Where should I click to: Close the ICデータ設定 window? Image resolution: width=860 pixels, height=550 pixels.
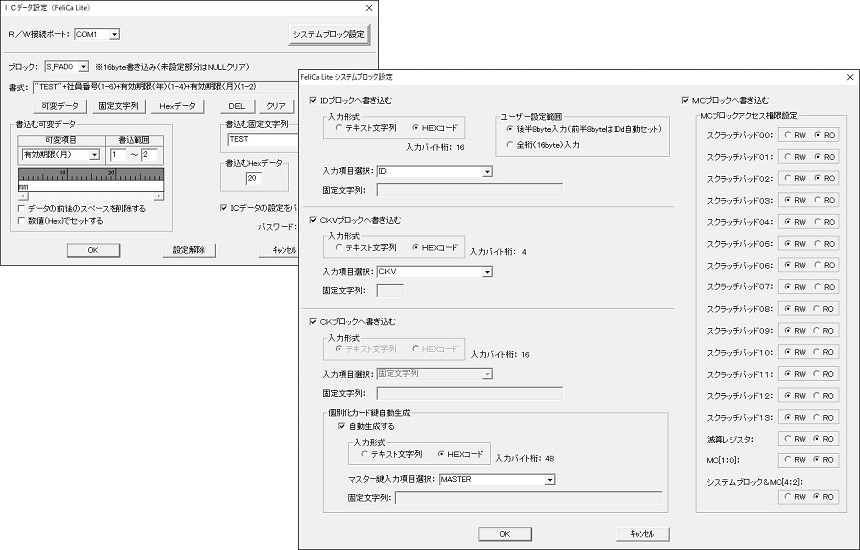369,8
